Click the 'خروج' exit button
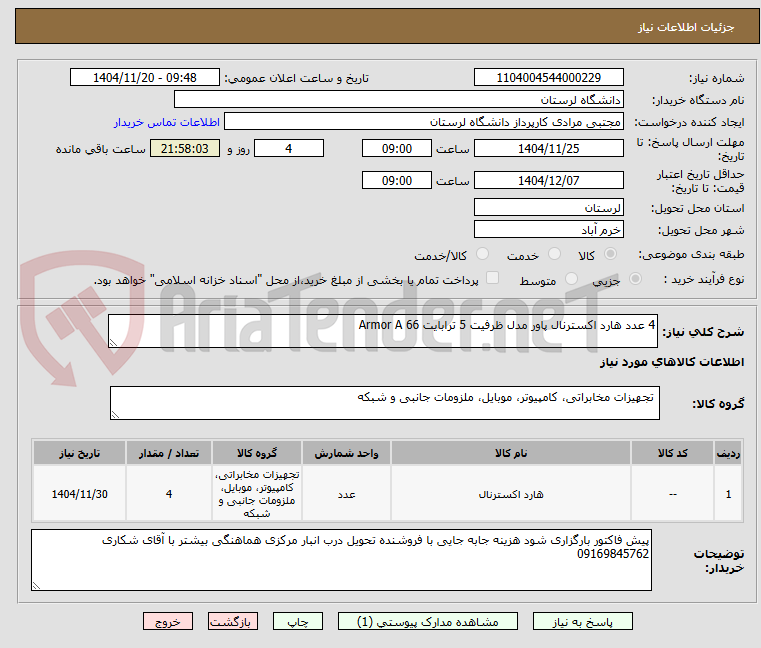761x648 pixels. point(167,621)
